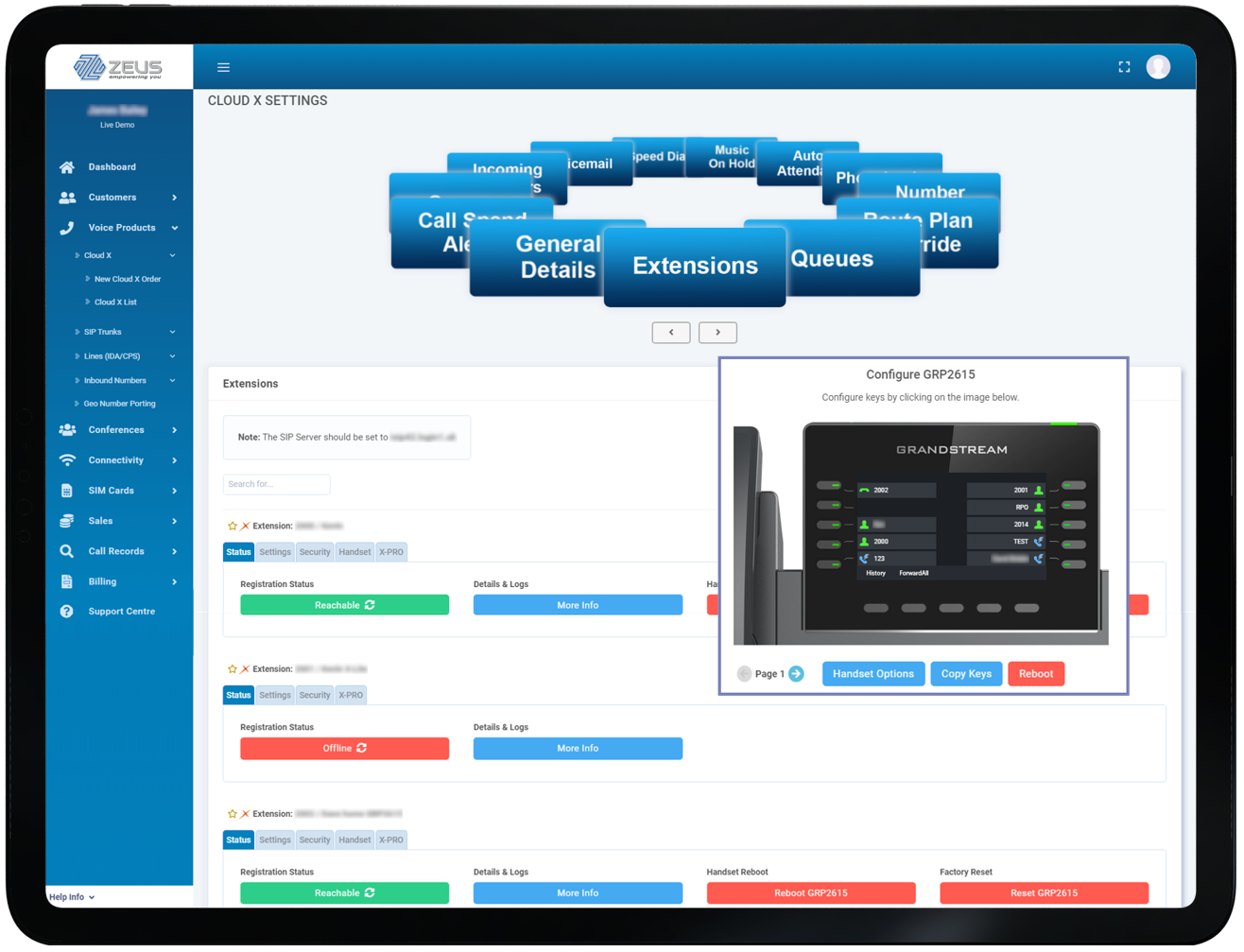The width and height of the screenshot is (1244, 952).
Task: Click Copy Keys button
Action: (x=966, y=674)
